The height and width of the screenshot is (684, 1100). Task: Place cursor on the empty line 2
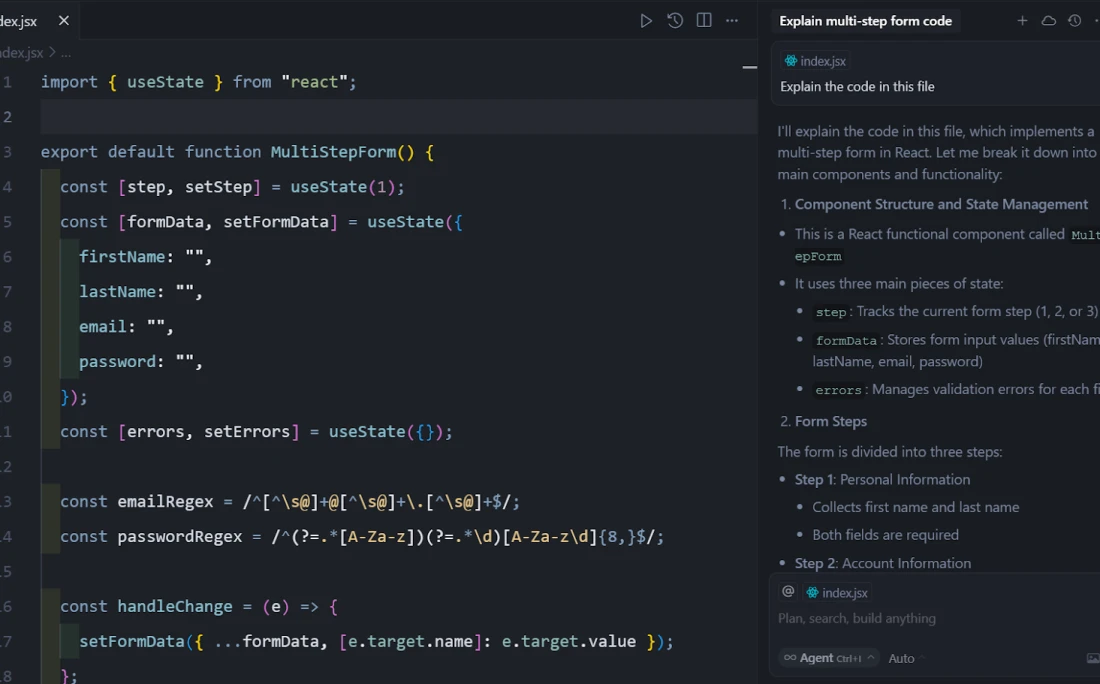click(300, 117)
